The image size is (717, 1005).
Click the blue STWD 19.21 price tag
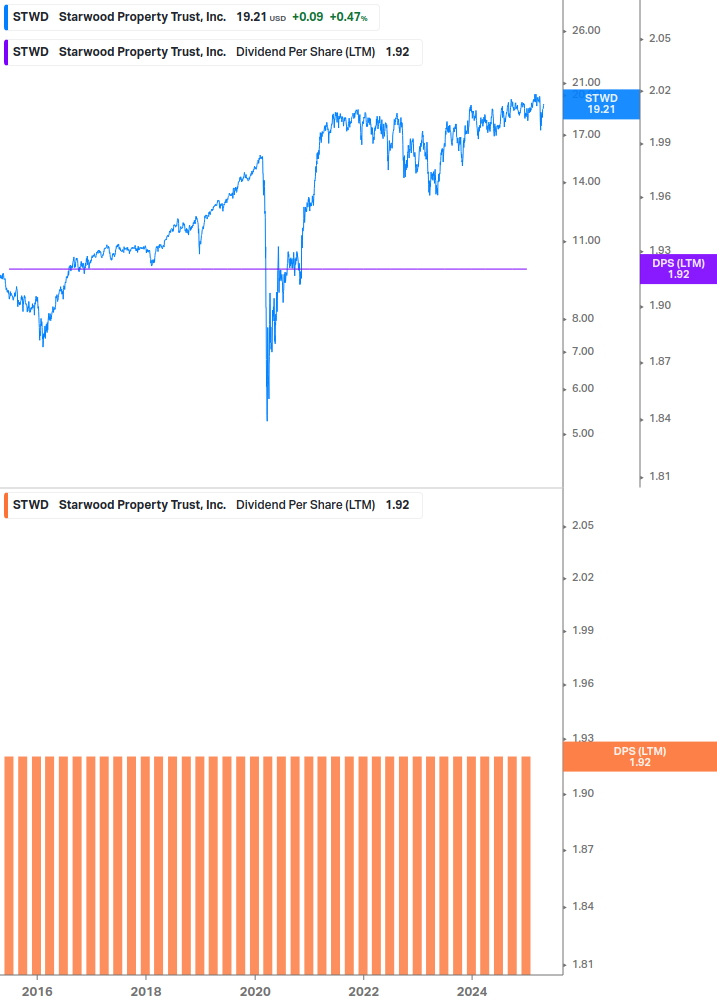pyautogui.click(x=601, y=104)
